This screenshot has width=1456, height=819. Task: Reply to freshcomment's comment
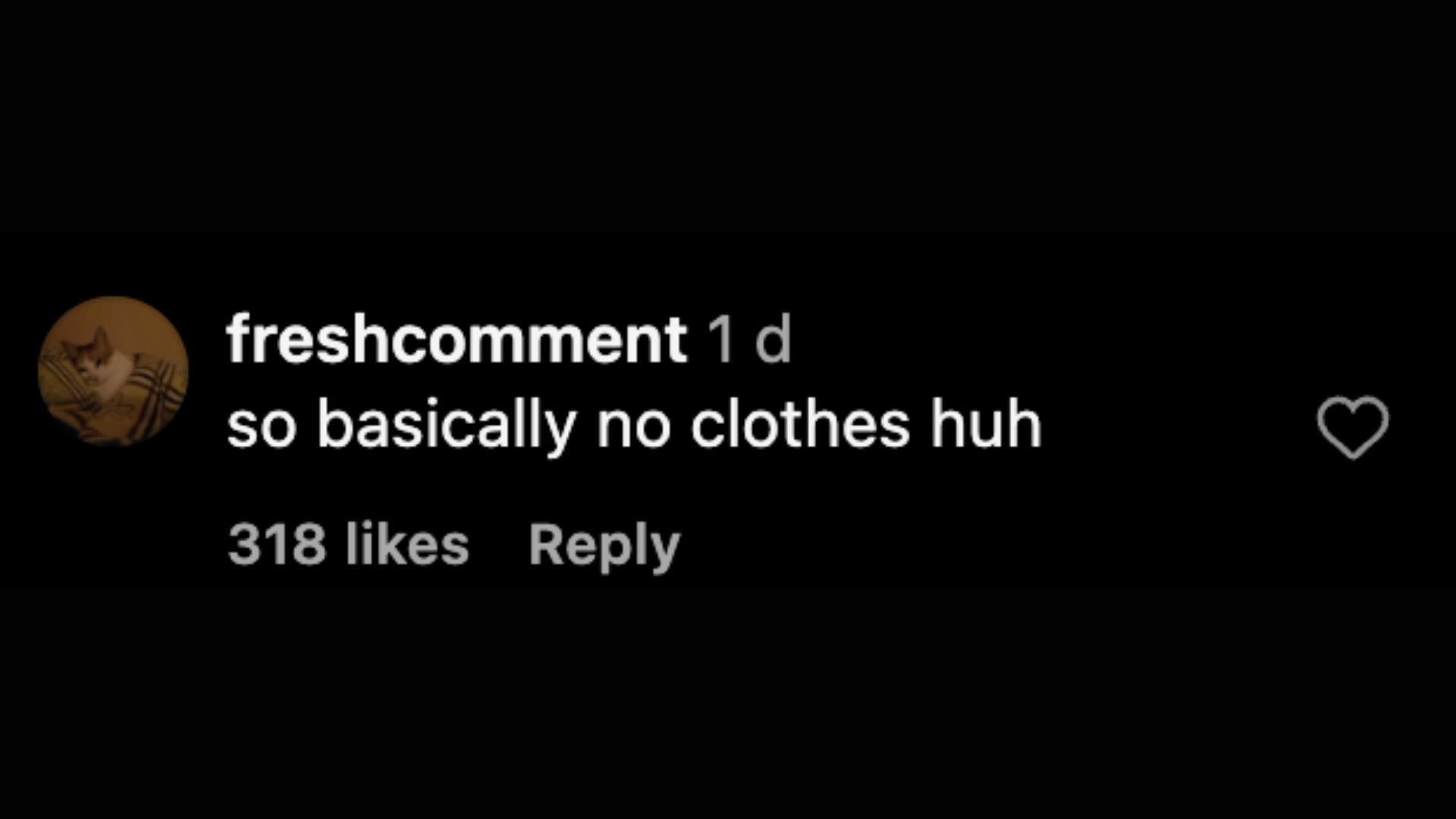tap(604, 546)
